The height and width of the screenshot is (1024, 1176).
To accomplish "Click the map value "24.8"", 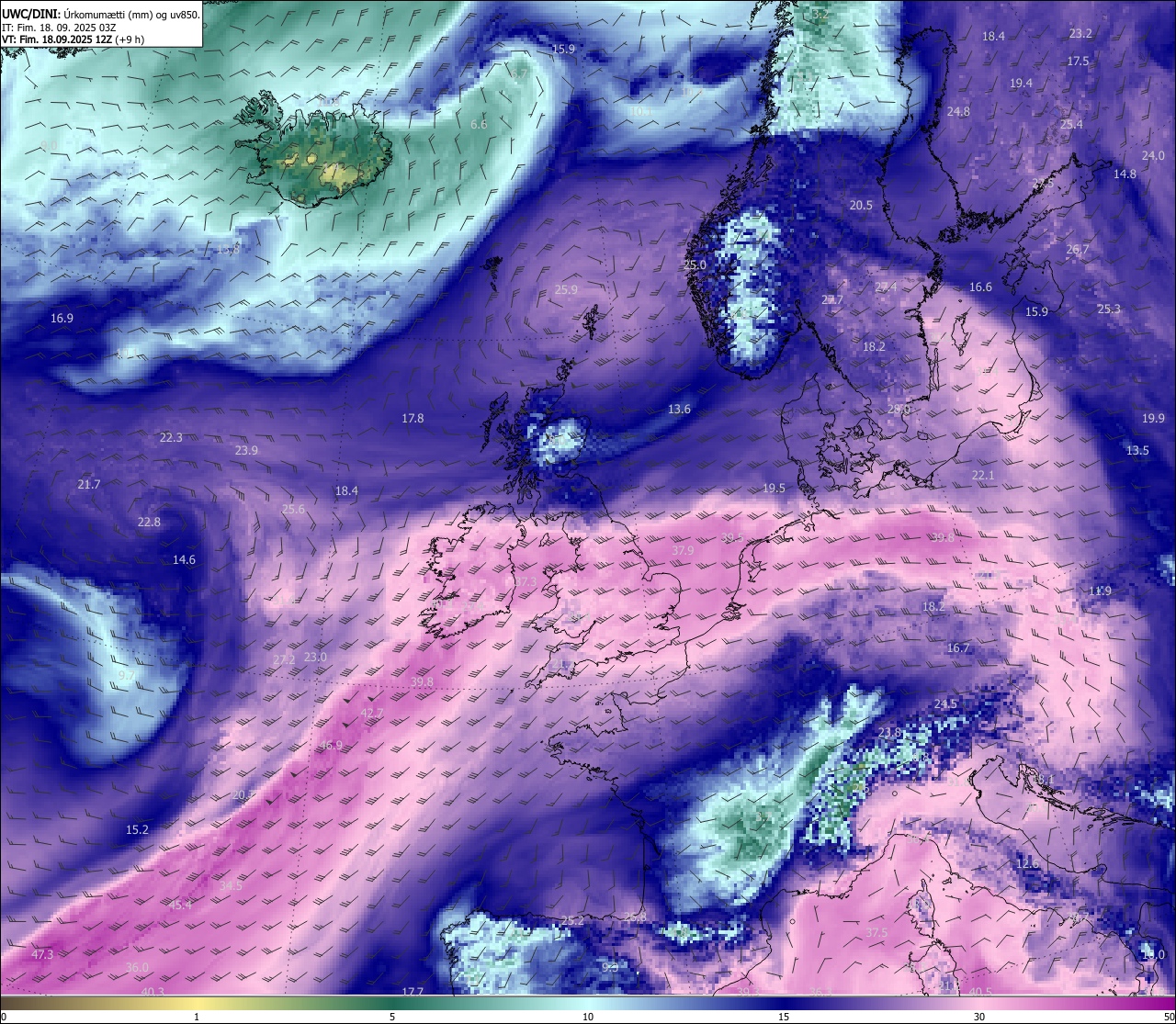I will pos(958,112).
